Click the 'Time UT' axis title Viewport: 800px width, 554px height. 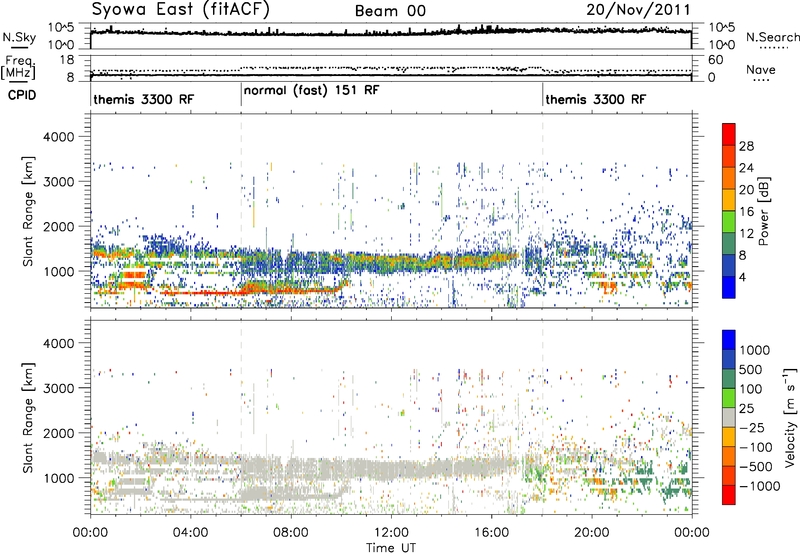coord(391,547)
